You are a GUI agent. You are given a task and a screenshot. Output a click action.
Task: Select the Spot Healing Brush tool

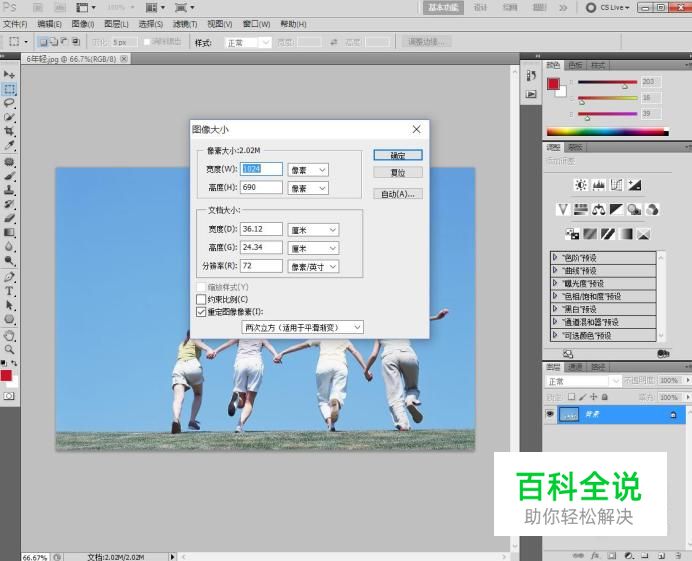pyautogui.click(x=9, y=162)
